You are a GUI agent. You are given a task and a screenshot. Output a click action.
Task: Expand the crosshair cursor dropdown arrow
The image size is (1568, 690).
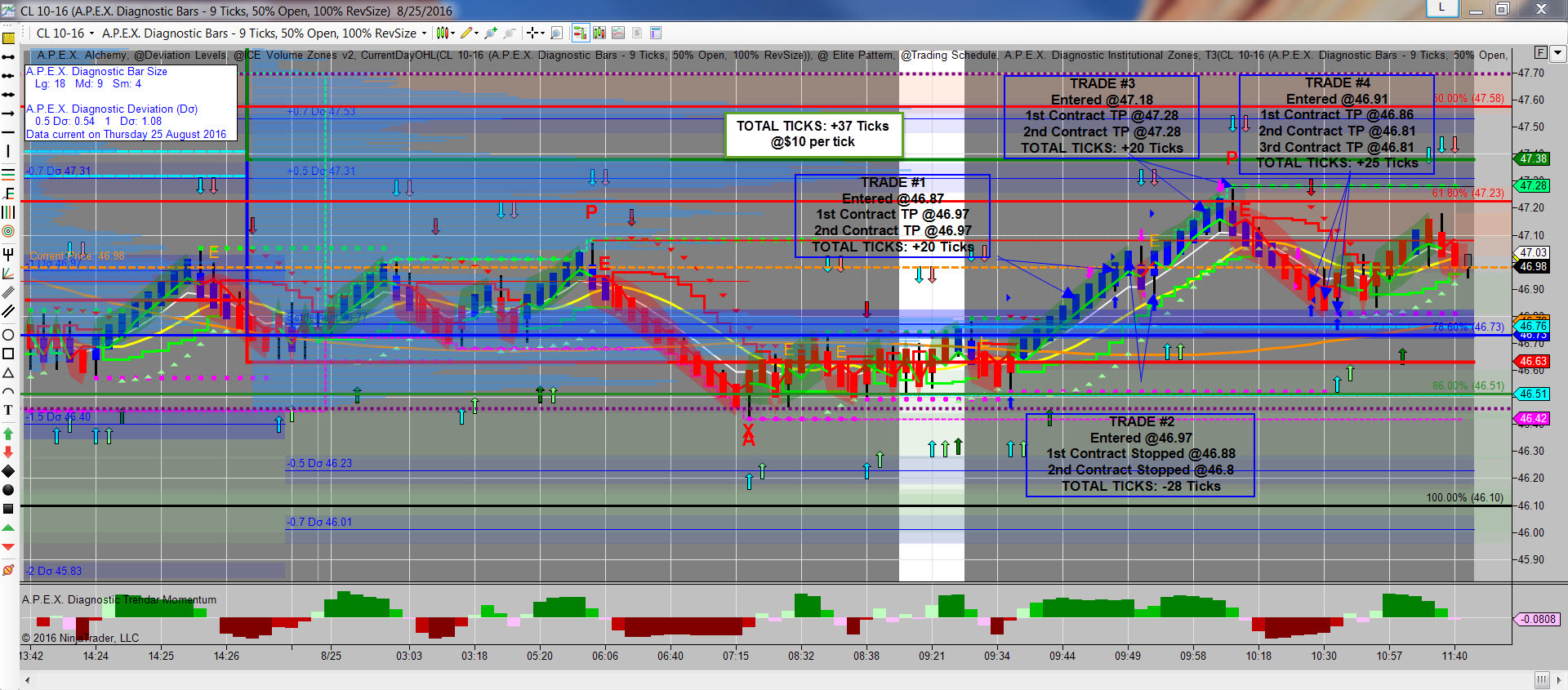542,33
